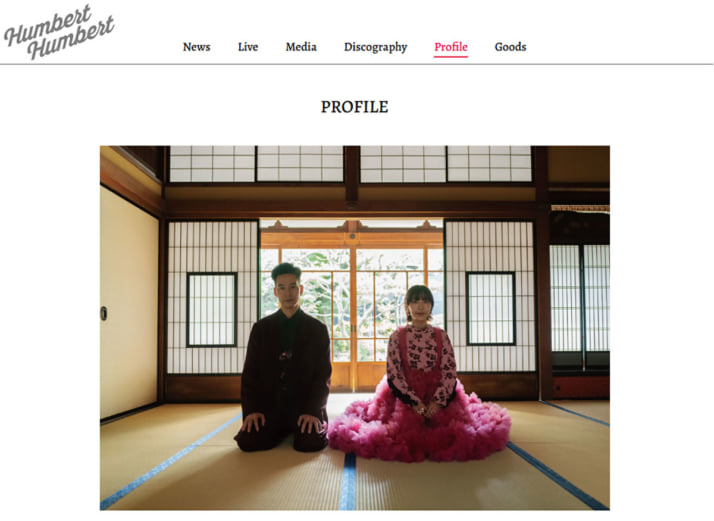Open the Media menu item
Viewport: 714px width, 521px height.
tap(301, 47)
